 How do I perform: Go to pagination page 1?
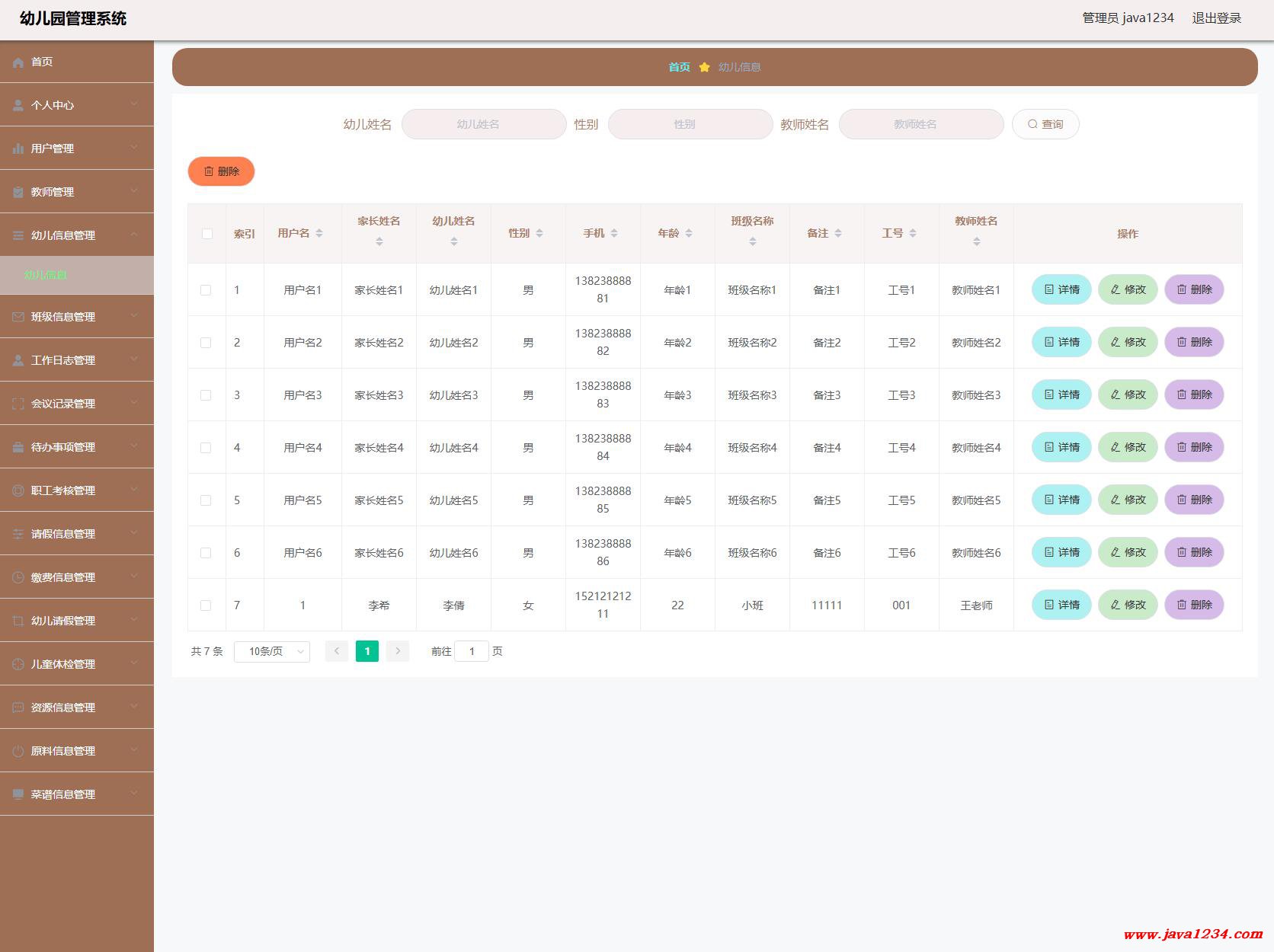point(367,651)
